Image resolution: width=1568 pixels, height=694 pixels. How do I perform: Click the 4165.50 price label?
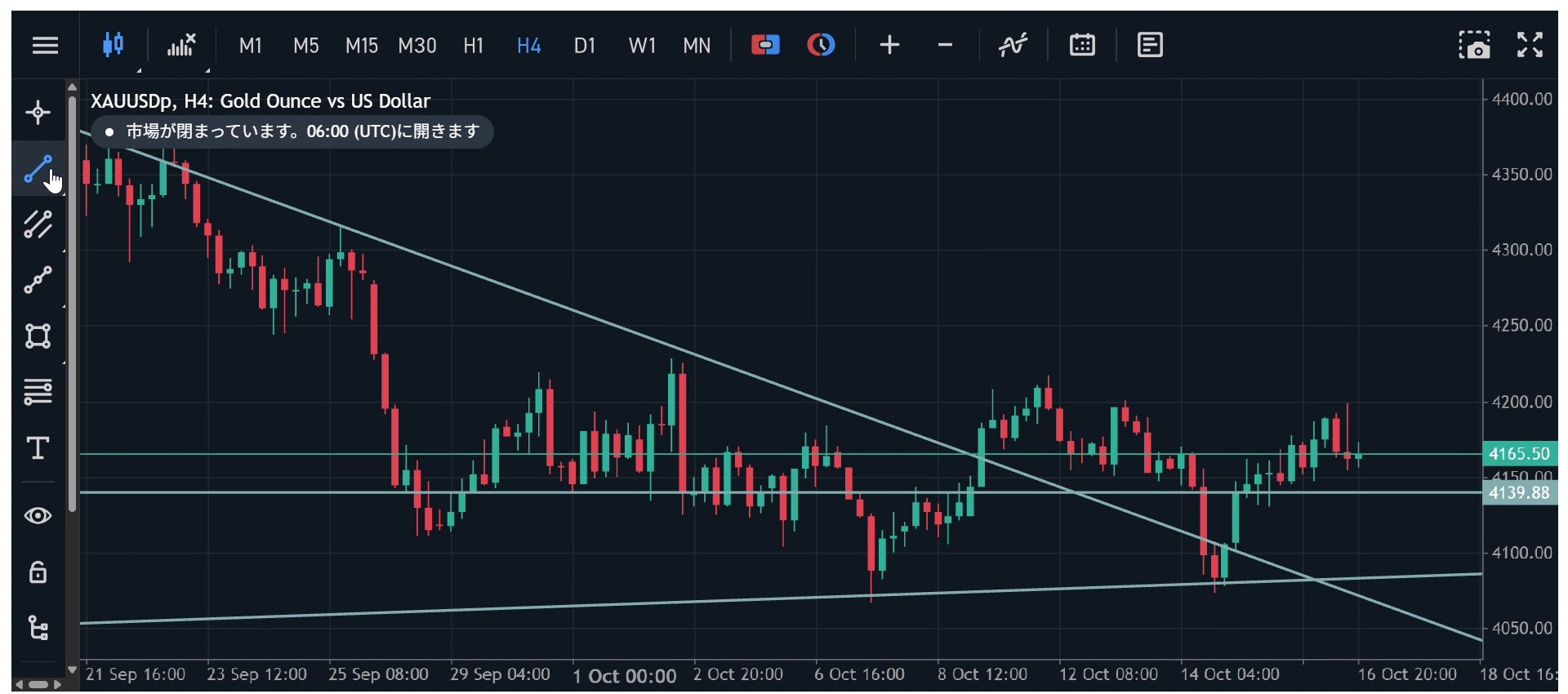1519,454
